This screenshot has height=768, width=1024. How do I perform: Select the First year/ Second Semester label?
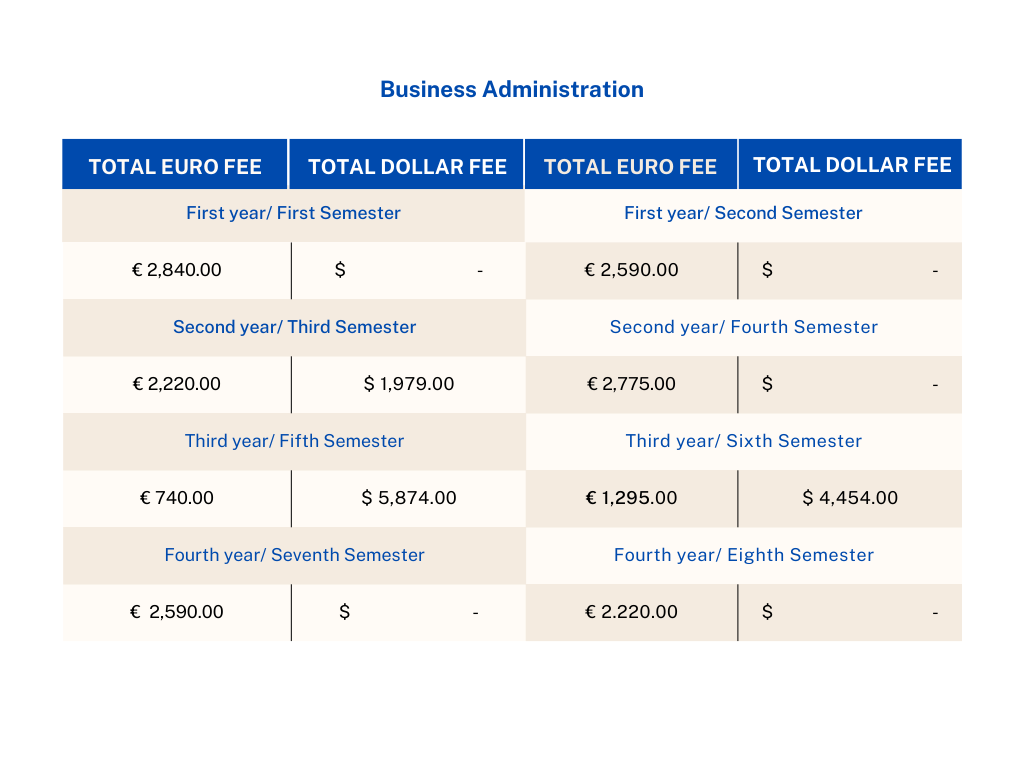pos(743,213)
